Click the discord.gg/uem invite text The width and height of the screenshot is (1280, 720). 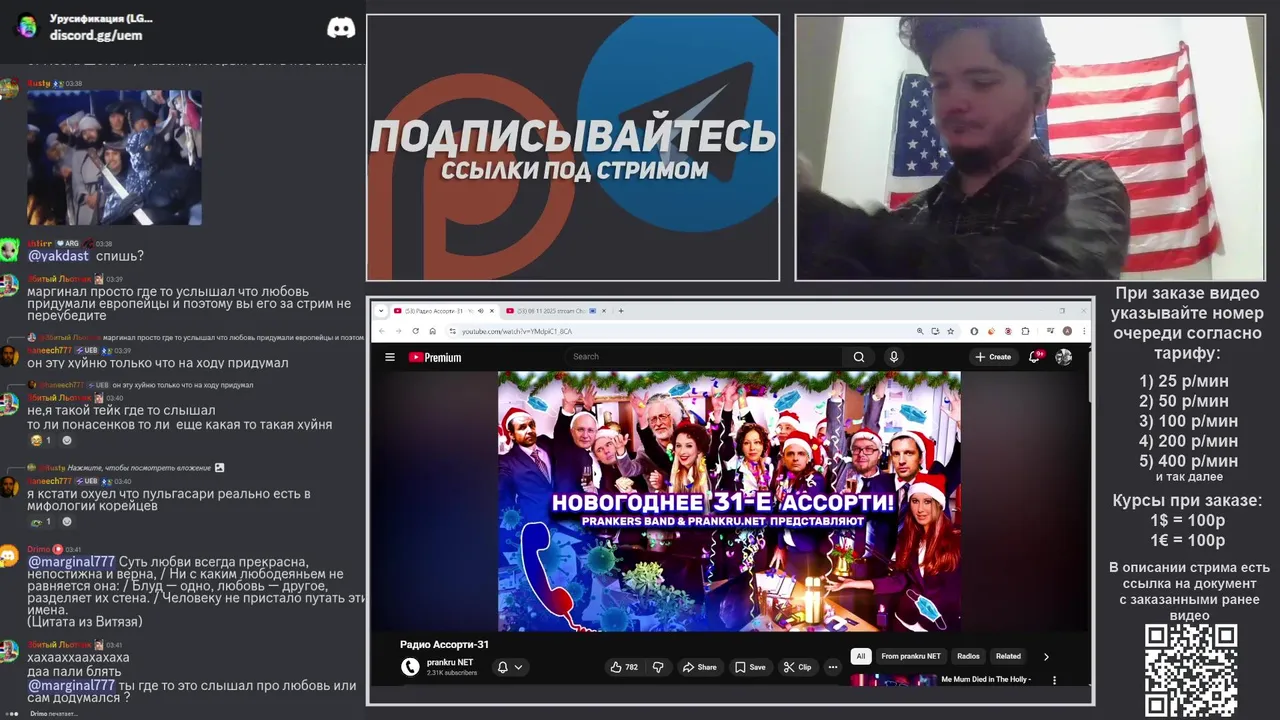coord(96,35)
